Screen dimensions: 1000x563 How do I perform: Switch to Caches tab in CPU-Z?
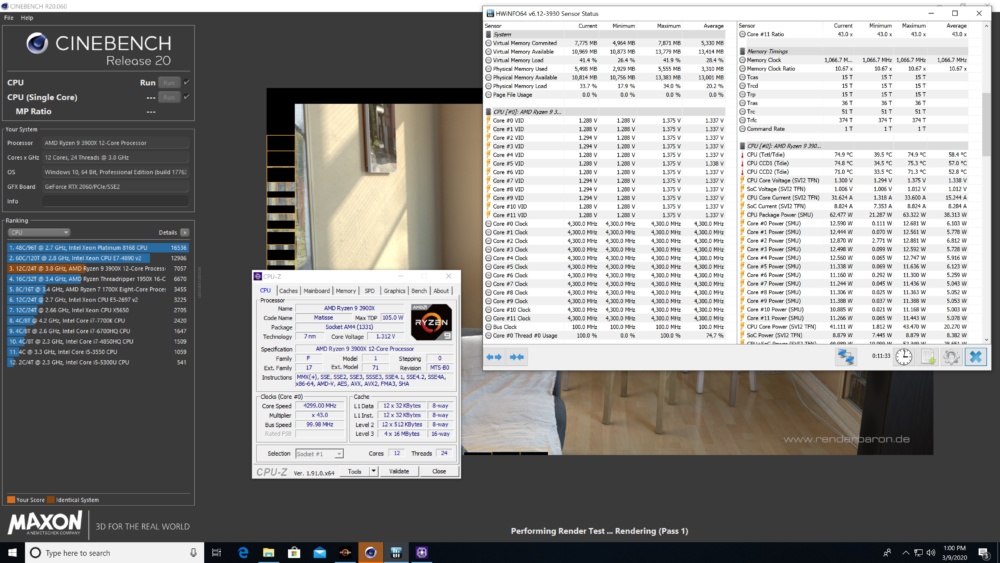point(288,291)
